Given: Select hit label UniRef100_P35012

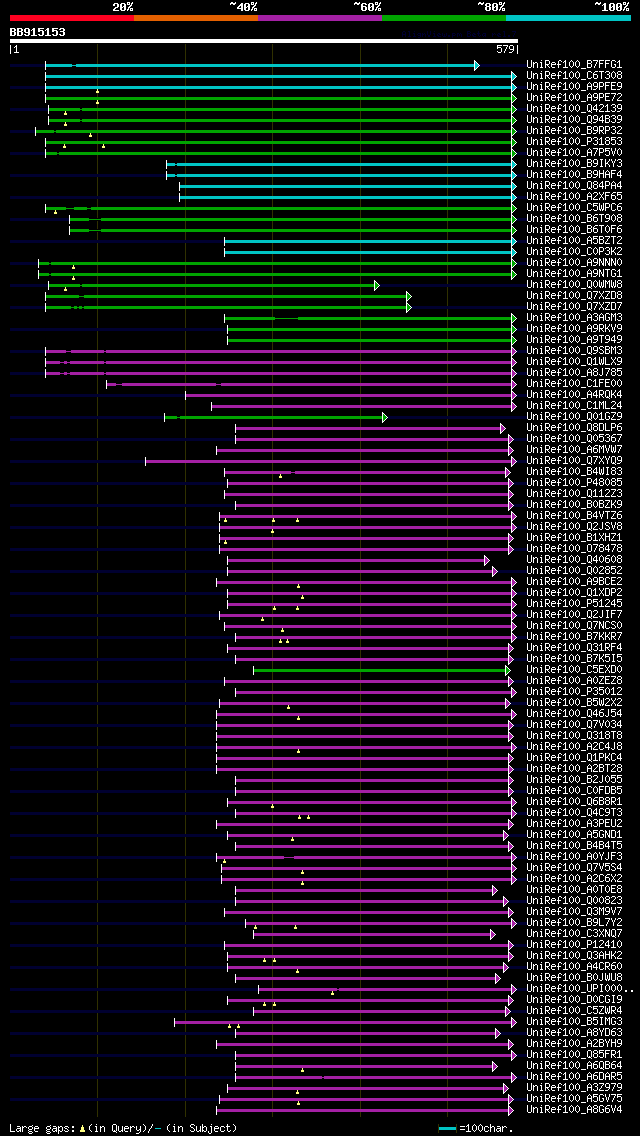Looking at the screenshot, I should click(574, 691).
